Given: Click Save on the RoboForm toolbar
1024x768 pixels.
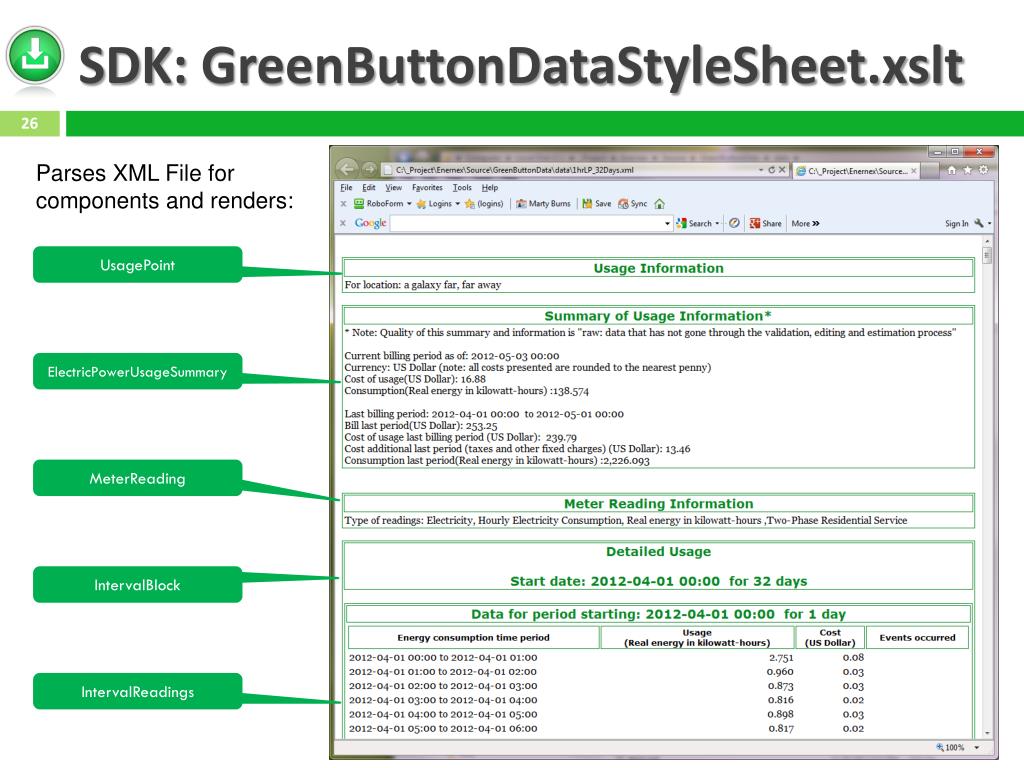Looking at the screenshot, I should [597, 204].
